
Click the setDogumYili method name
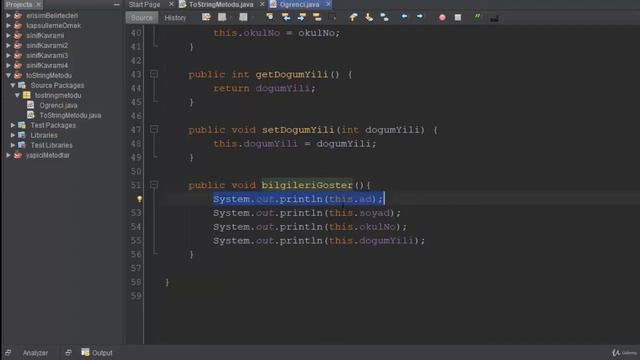(298, 130)
